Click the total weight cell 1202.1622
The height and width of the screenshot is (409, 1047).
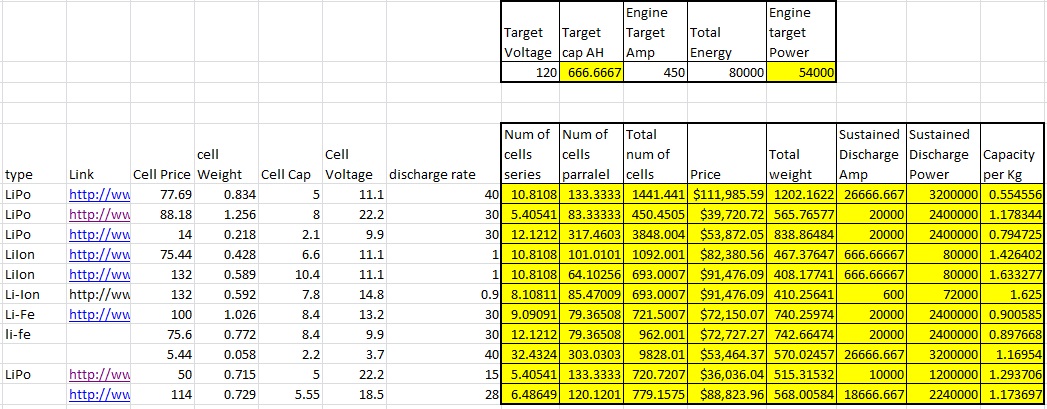[x=801, y=193]
